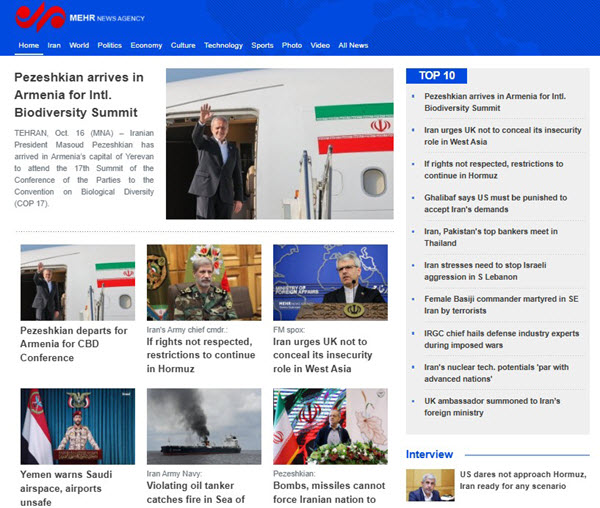Open 'Violating oil tanker catches fire in Sea of' story

pyautogui.click(x=196, y=493)
